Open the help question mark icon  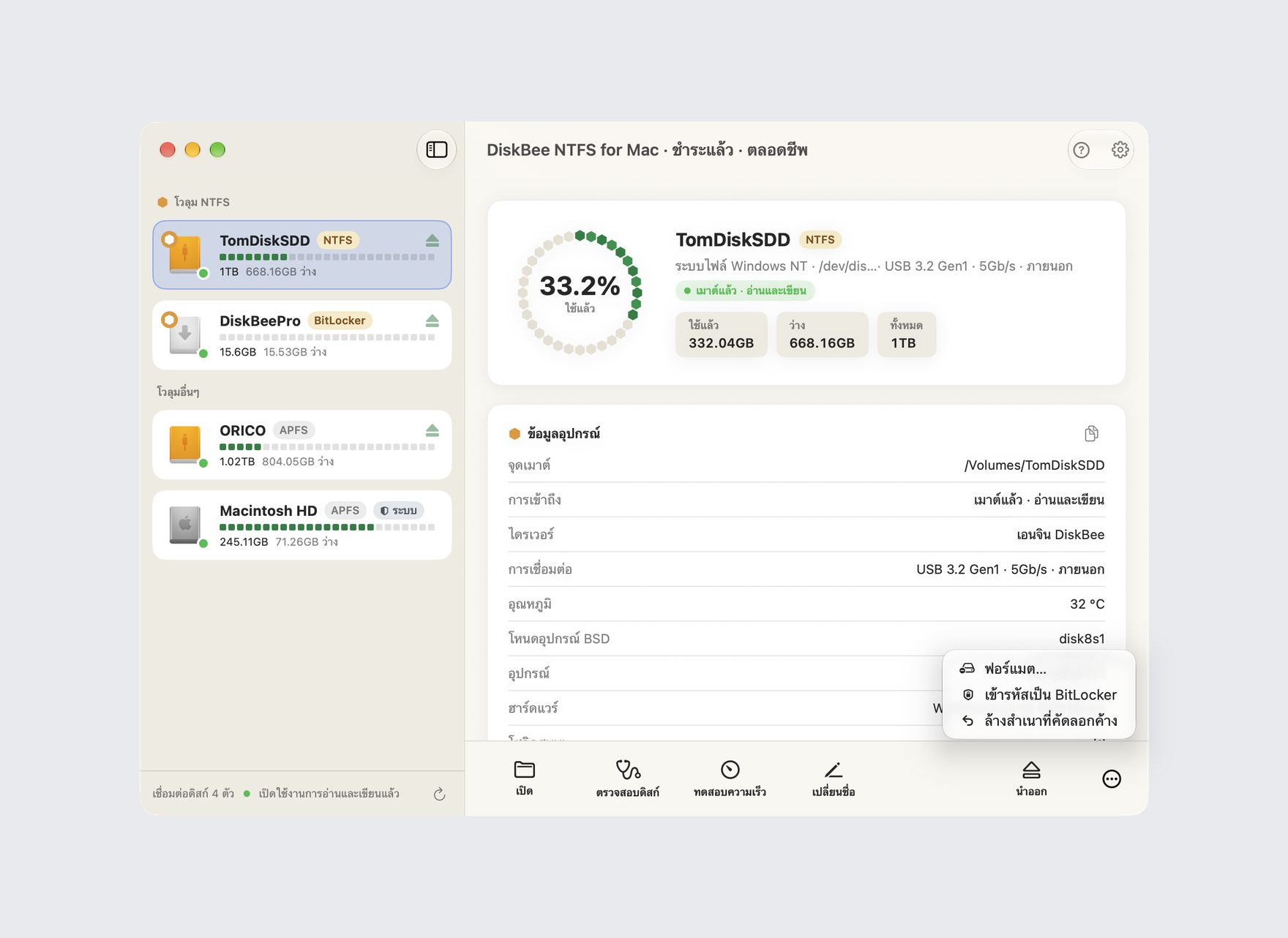1081,150
